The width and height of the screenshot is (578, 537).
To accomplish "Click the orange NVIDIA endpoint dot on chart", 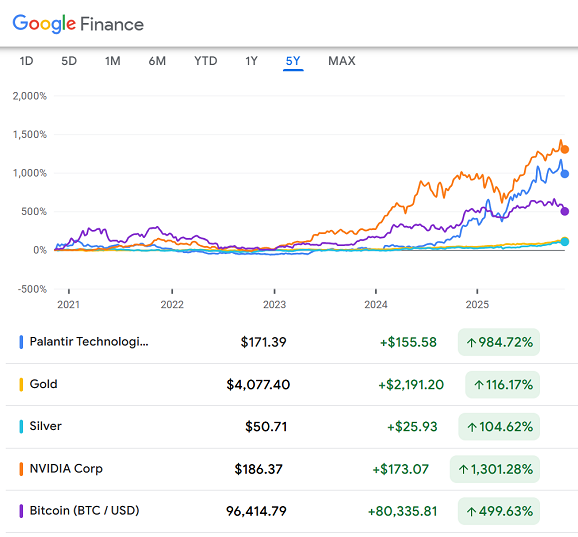I will click(x=565, y=149).
